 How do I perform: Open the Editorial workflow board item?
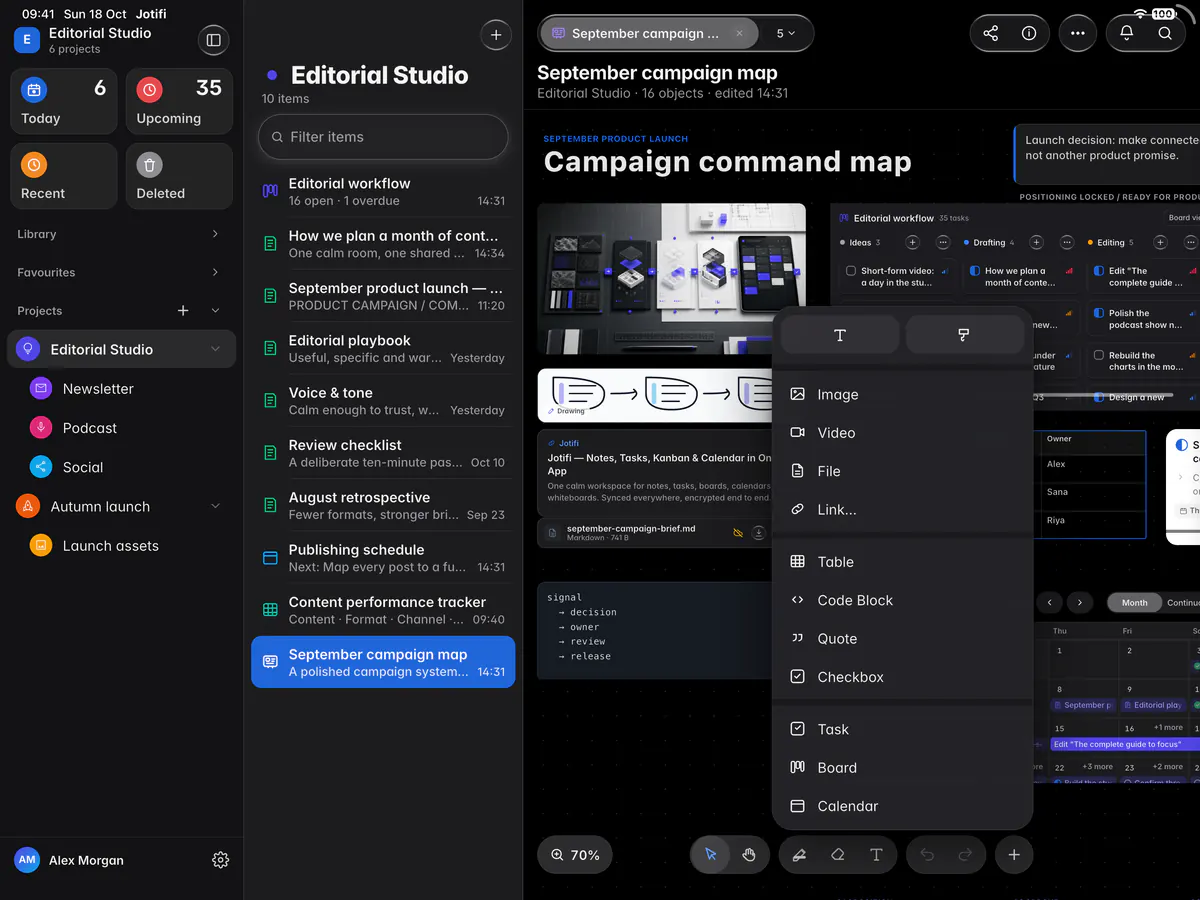click(x=383, y=192)
